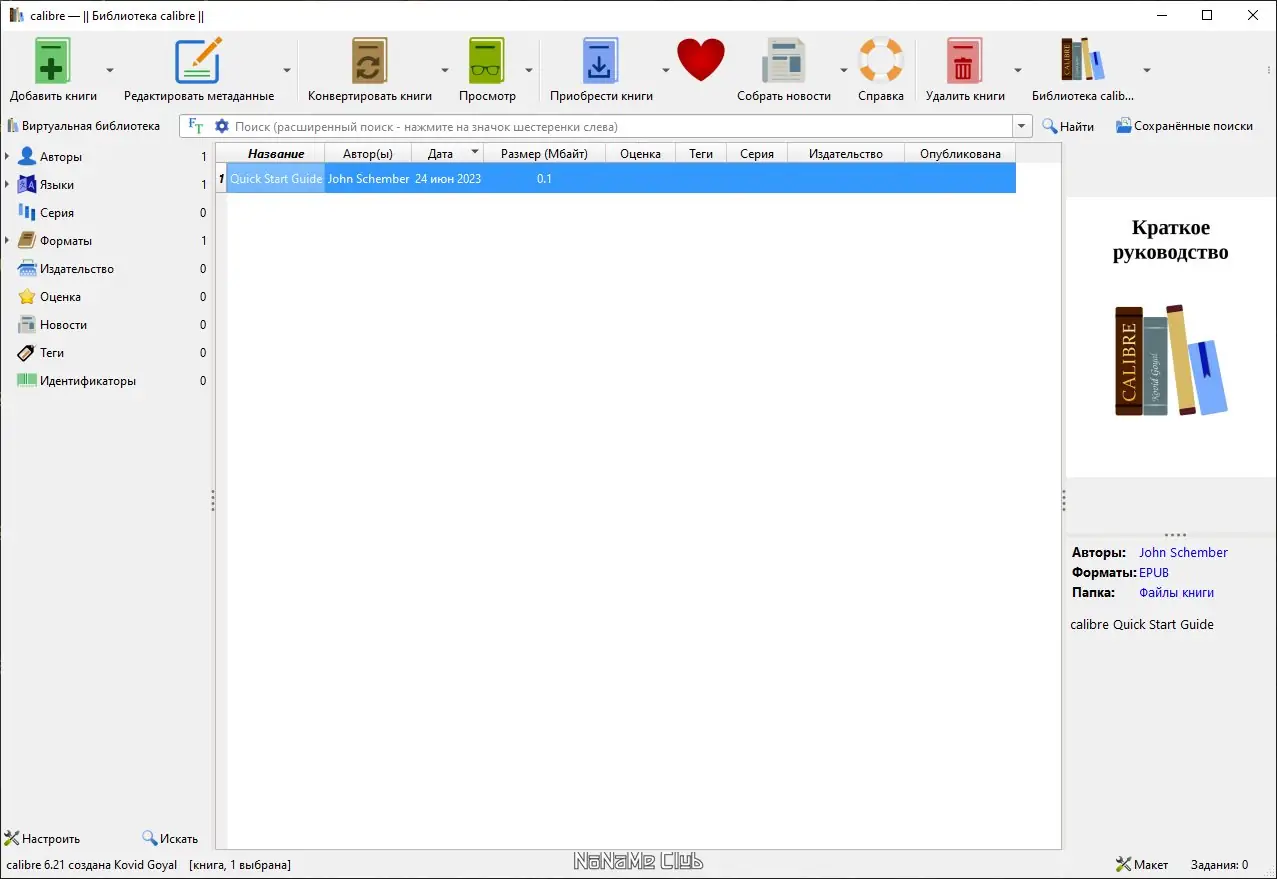Click the 0.1 size cell
This screenshot has width=1277, height=879.
544,178
